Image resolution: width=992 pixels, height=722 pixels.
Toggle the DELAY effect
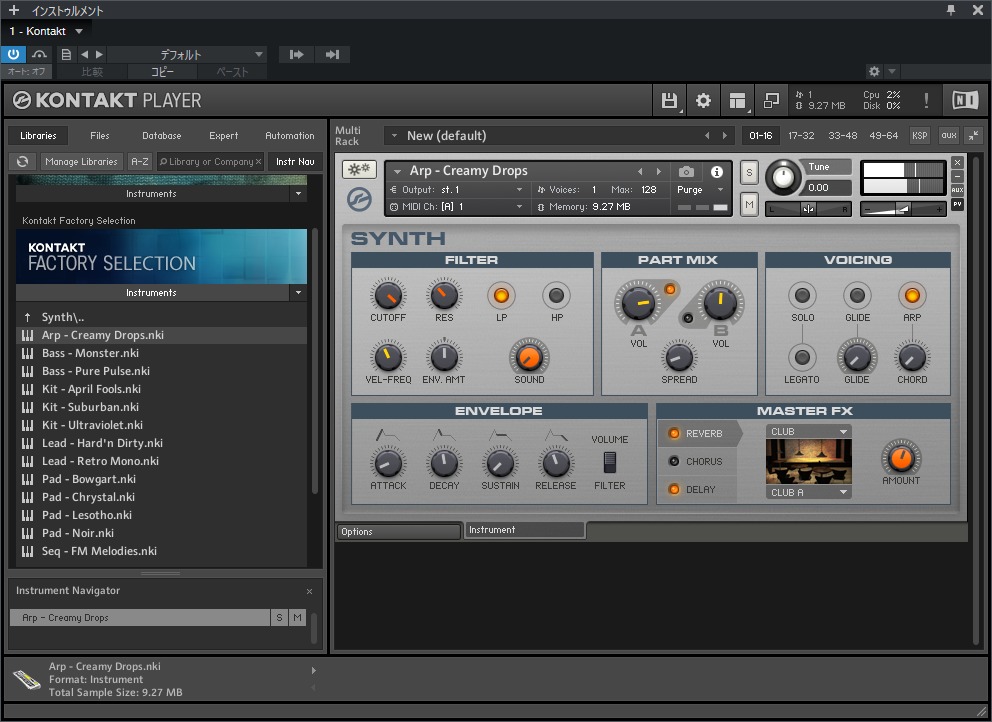pos(674,489)
